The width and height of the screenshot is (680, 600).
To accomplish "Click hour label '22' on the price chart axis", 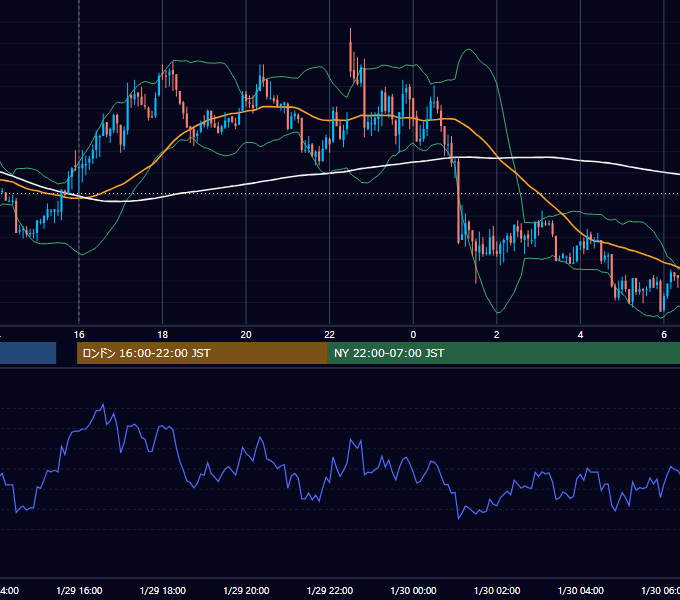I will 330,335.
